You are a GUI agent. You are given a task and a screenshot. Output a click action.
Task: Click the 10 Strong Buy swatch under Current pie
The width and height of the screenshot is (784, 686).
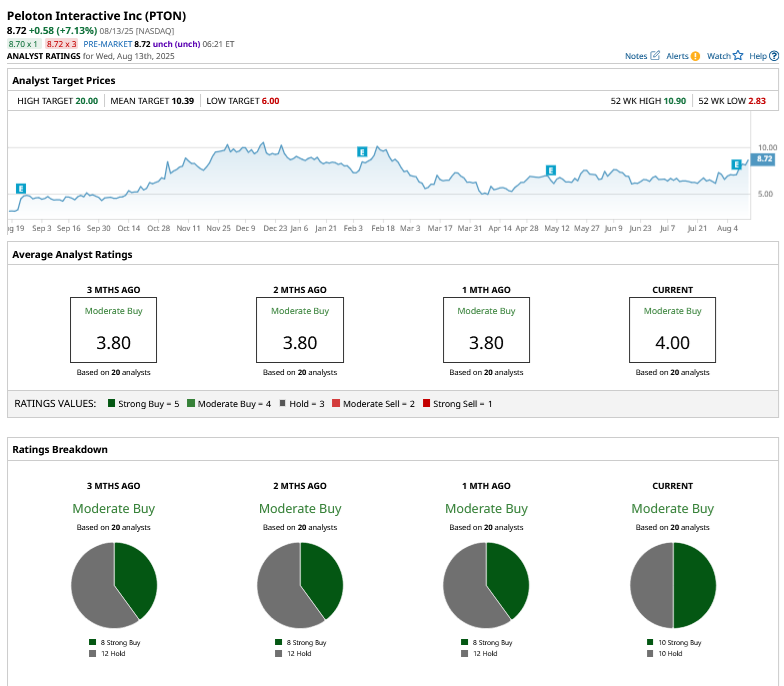pyautogui.click(x=650, y=642)
